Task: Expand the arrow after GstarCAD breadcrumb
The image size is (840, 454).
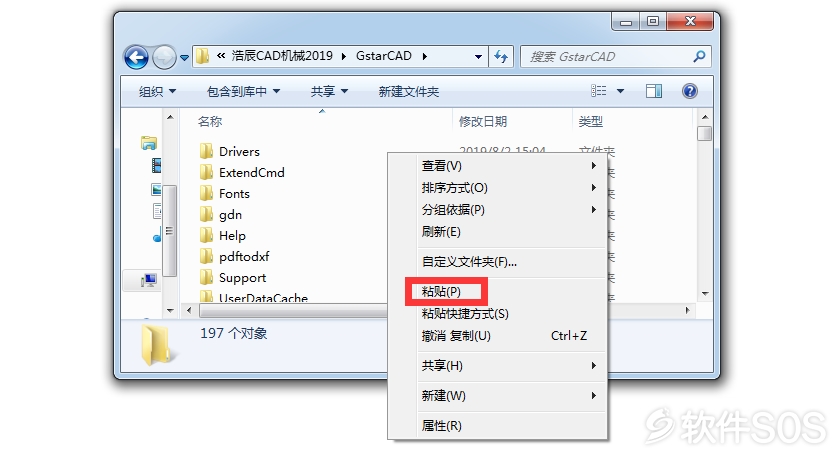Action: (x=425, y=56)
